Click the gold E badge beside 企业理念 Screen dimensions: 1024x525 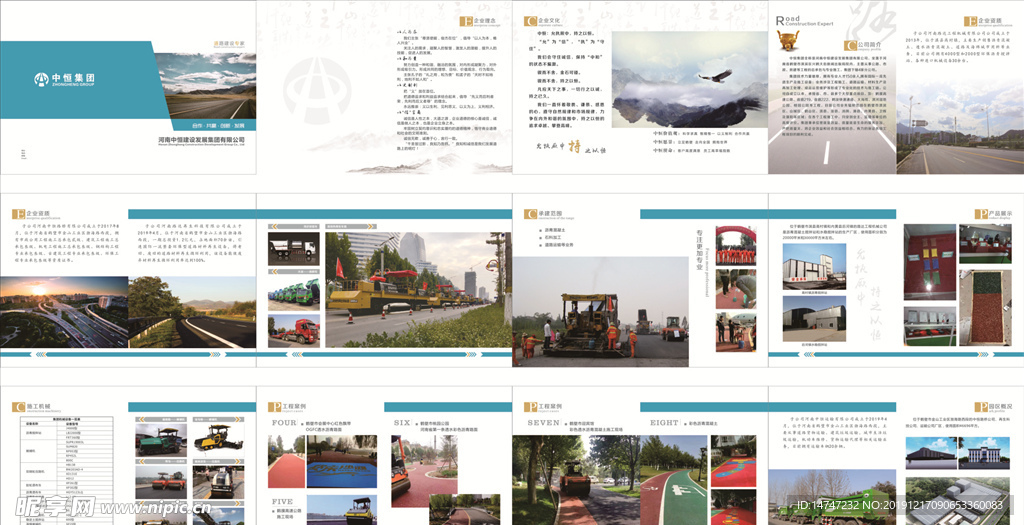tap(466, 22)
